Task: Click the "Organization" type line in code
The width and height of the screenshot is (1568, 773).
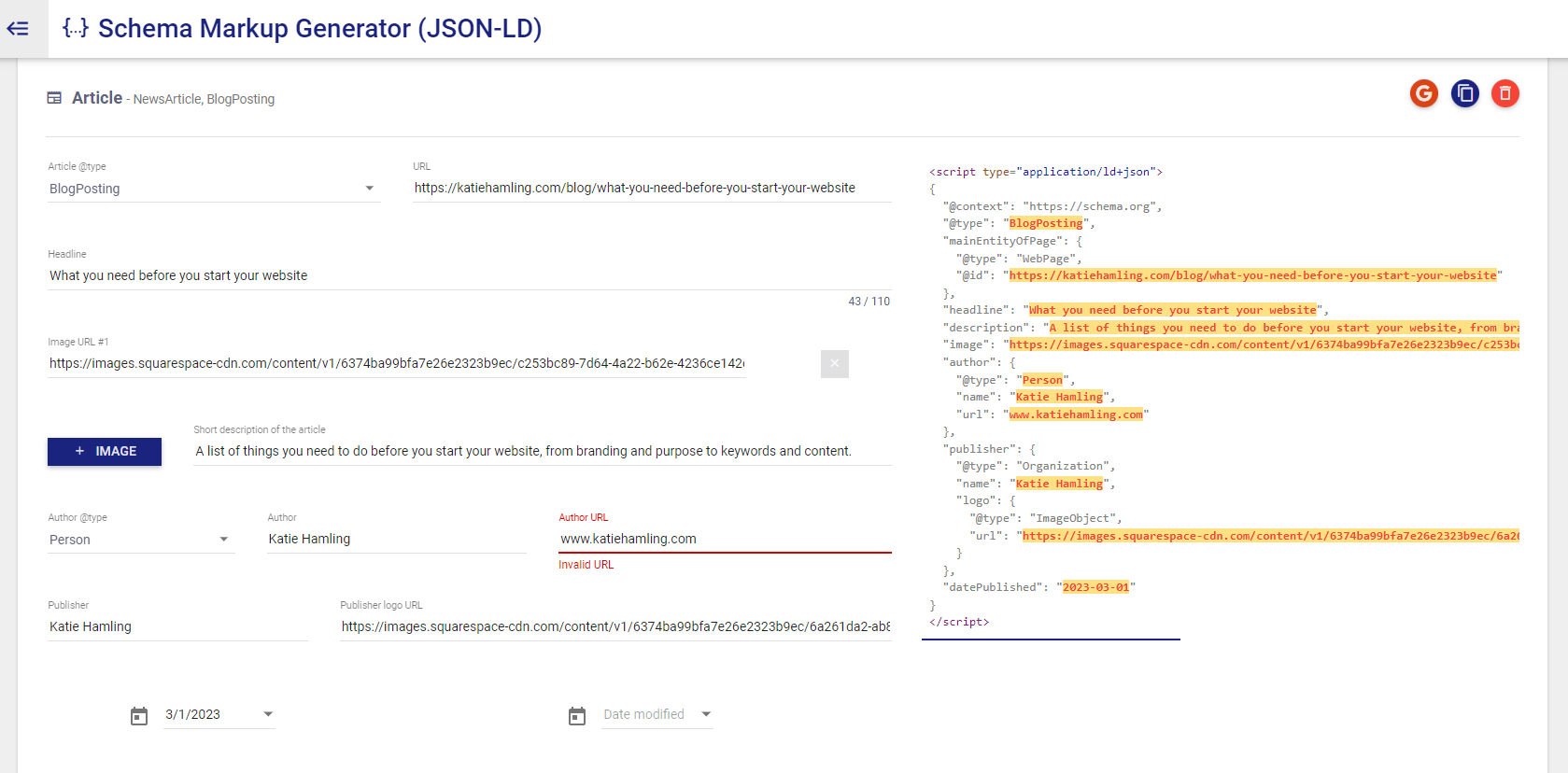Action: [x=1035, y=466]
